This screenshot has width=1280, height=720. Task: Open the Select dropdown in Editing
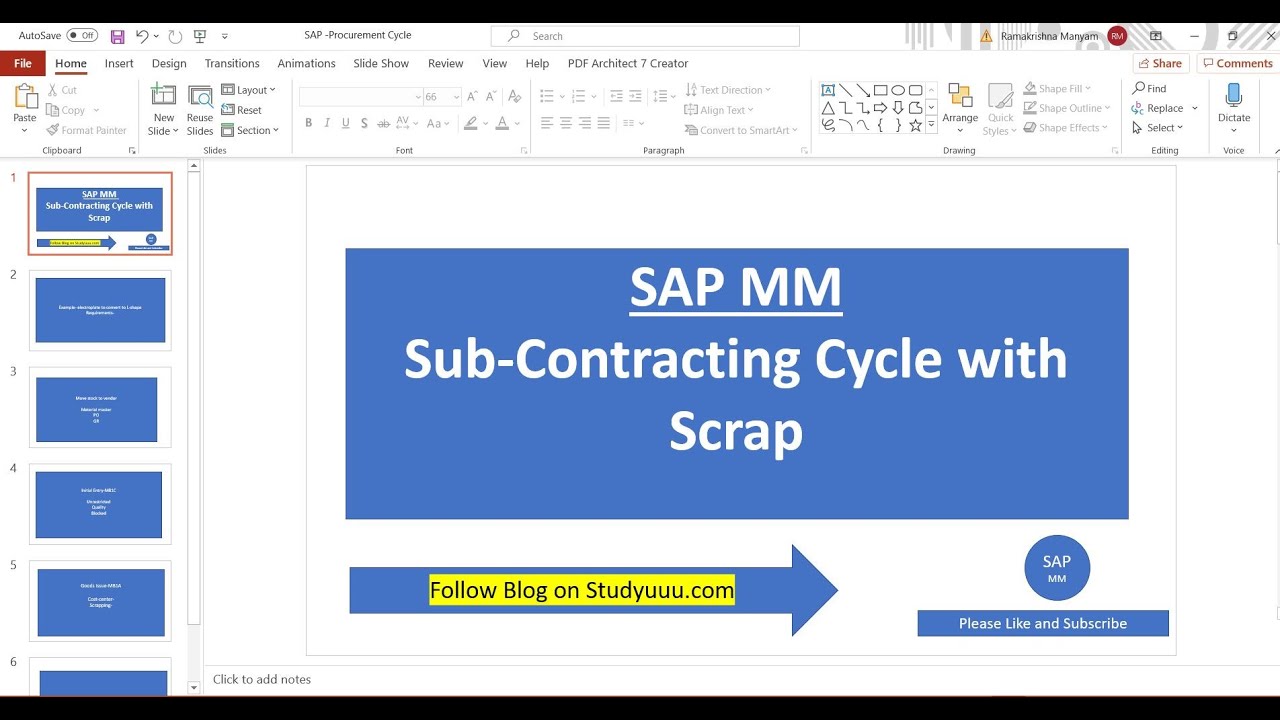coord(1158,128)
